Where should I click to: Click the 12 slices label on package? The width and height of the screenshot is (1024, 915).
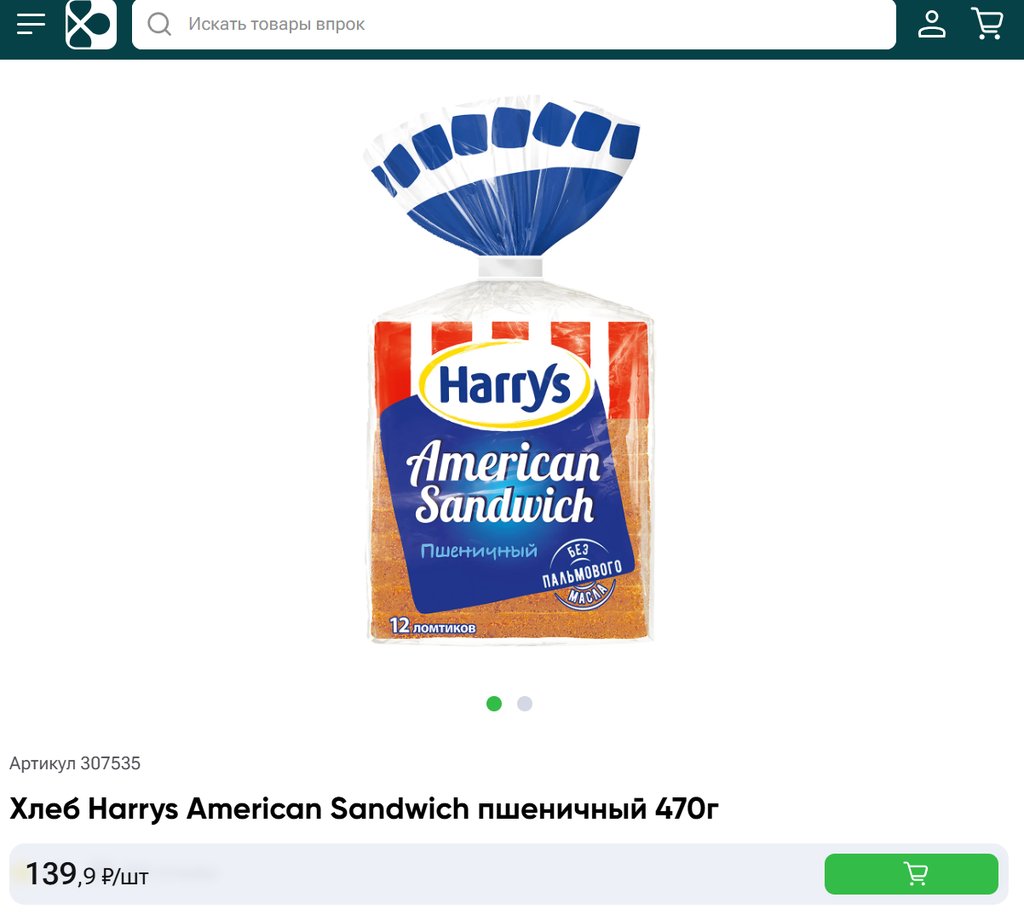(432, 626)
